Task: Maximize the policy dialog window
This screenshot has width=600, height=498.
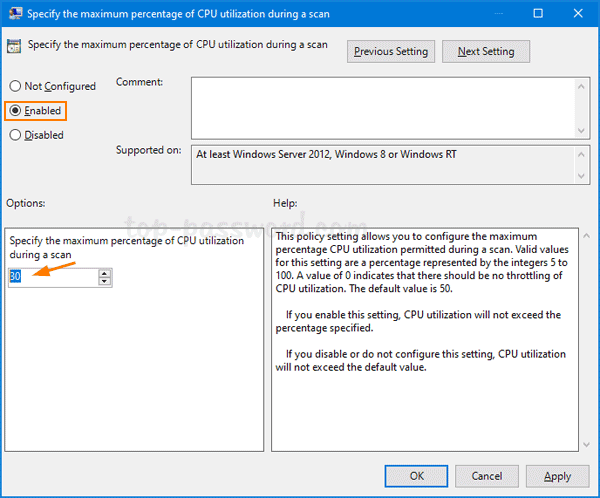Action: click(x=538, y=14)
